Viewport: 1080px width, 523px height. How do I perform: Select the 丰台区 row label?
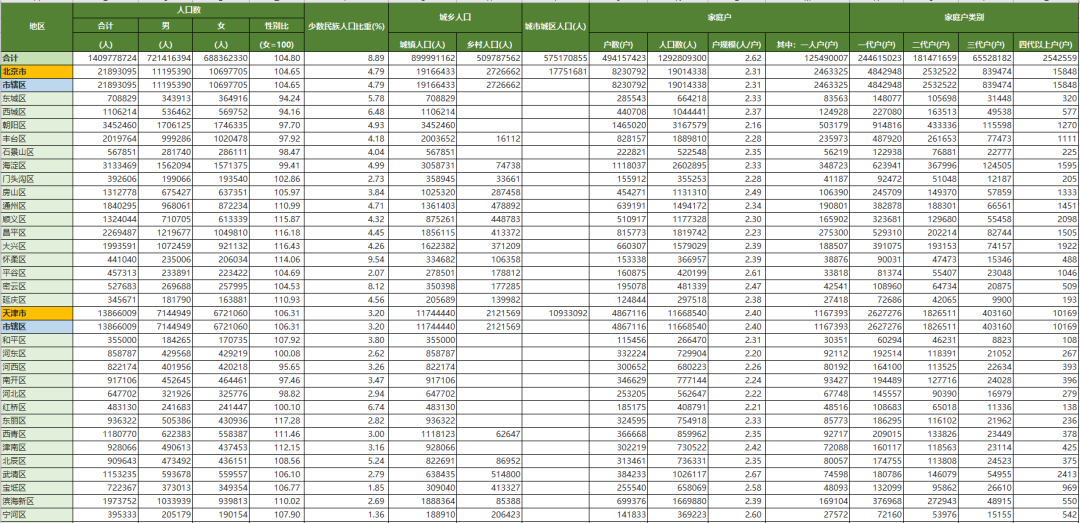[36, 139]
